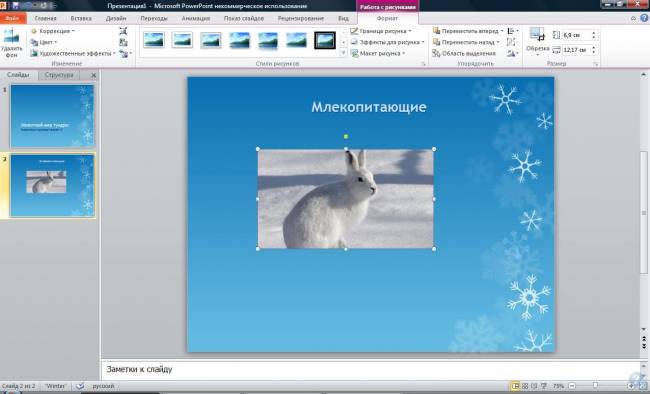
Task: Apply the first picture style thumbnail
Action: tap(154, 40)
